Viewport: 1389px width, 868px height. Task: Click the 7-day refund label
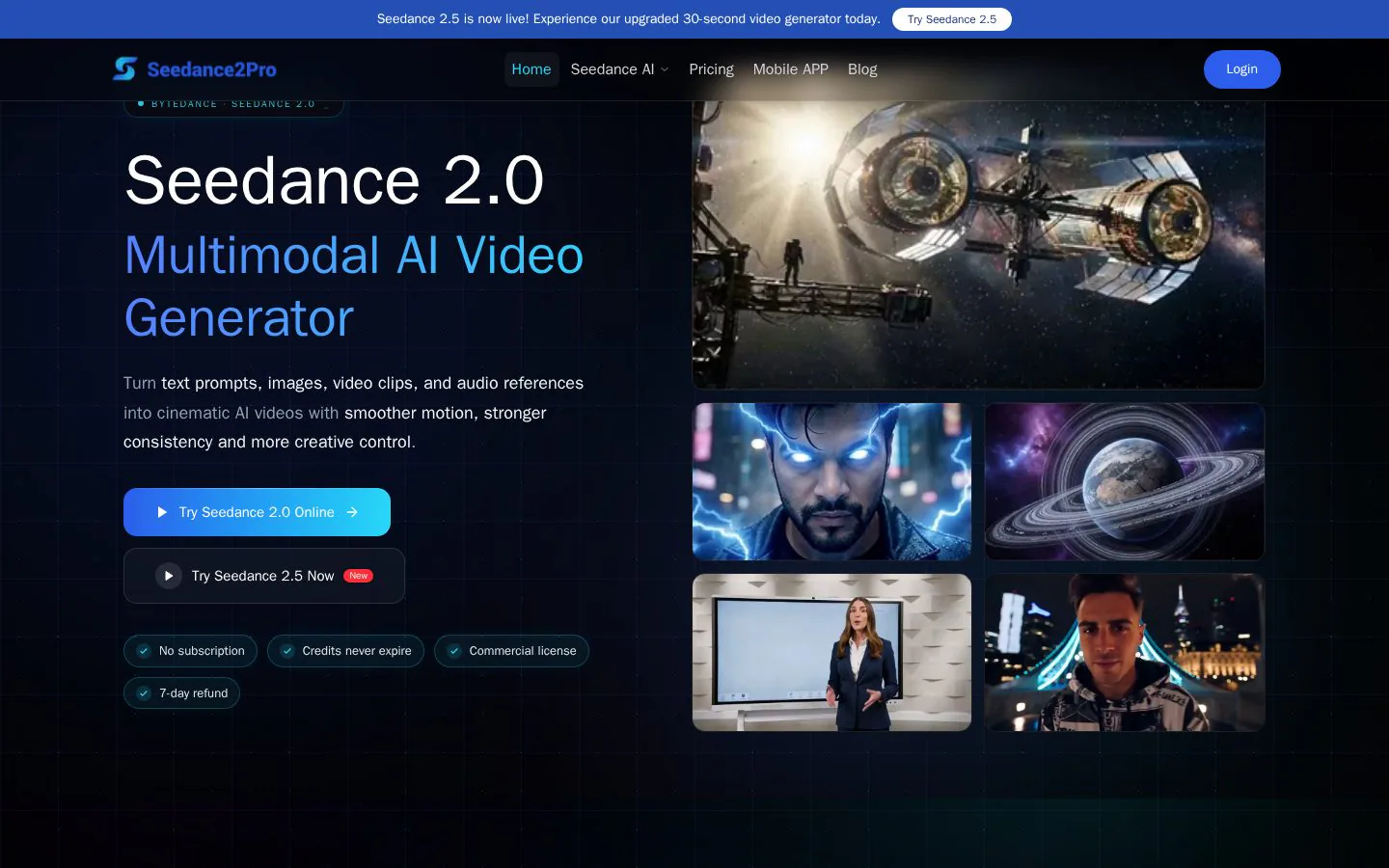(194, 693)
